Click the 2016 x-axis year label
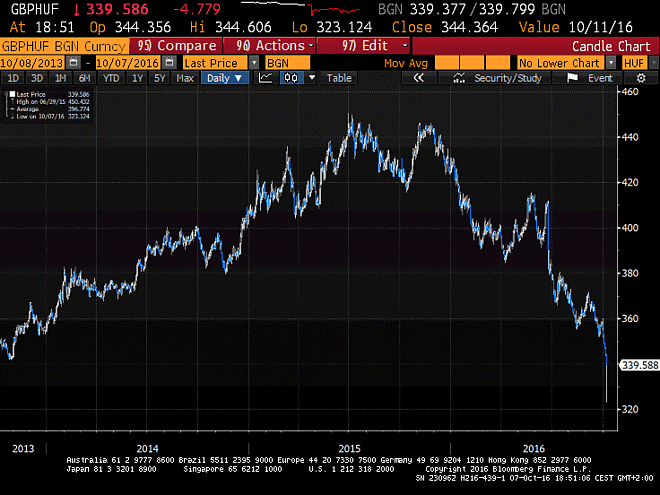 coord(533,449)
